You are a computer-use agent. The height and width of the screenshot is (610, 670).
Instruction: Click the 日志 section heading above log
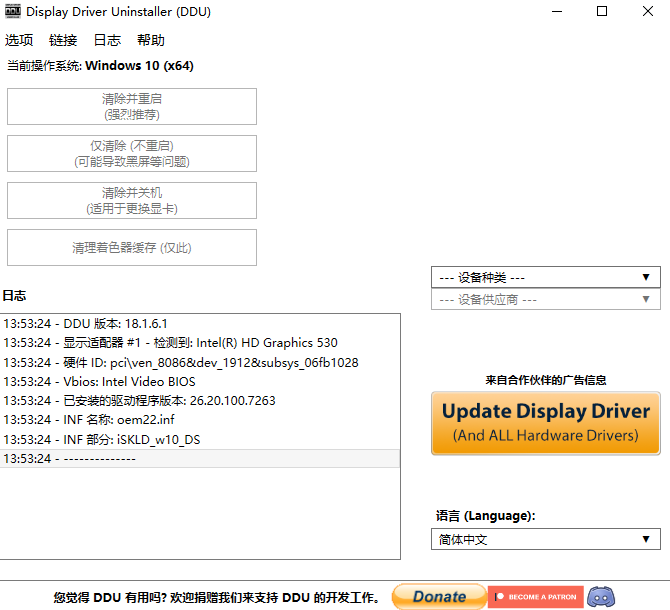pos(14,296)
